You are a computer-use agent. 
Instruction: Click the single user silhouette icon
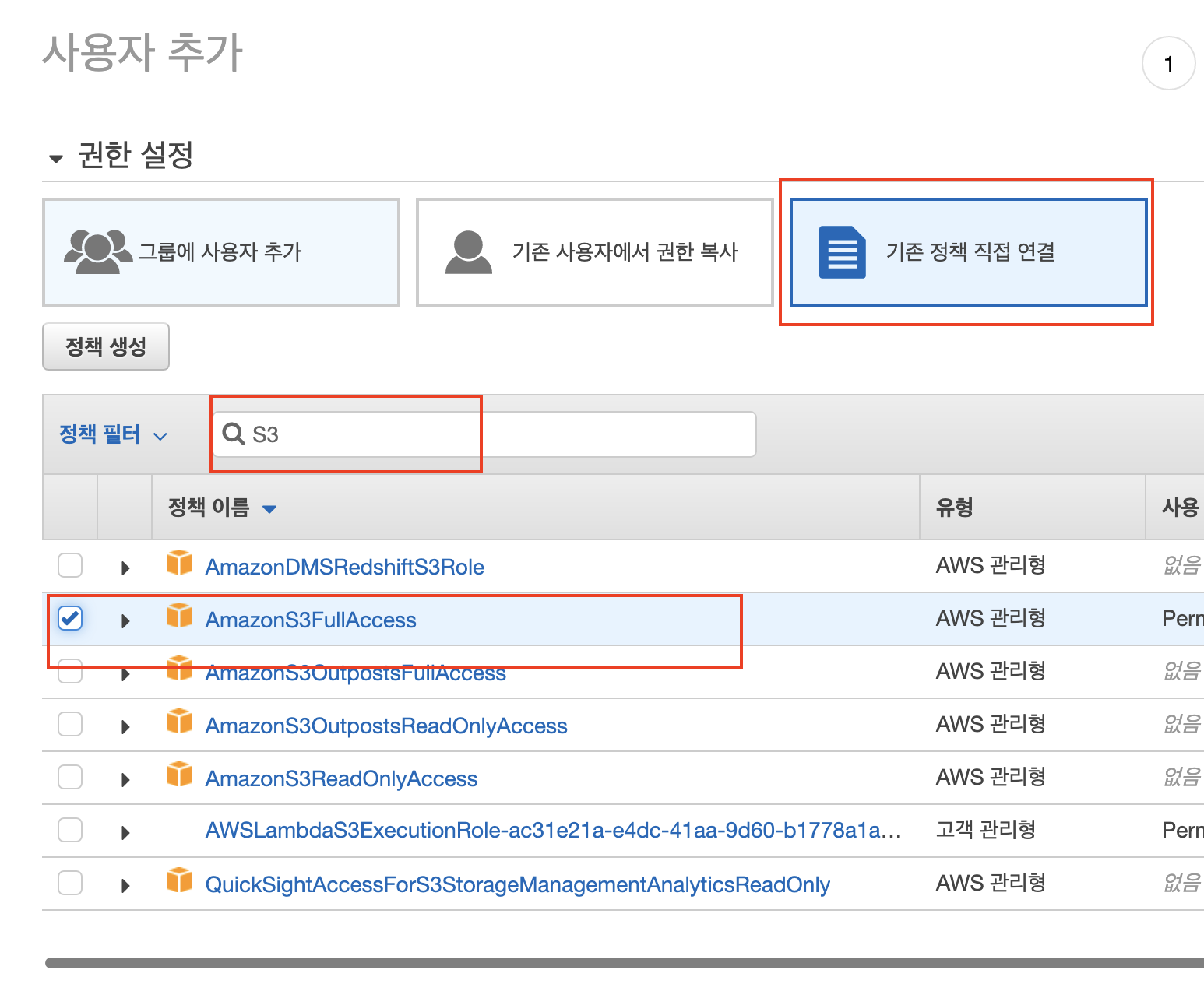tap(469, 251)
